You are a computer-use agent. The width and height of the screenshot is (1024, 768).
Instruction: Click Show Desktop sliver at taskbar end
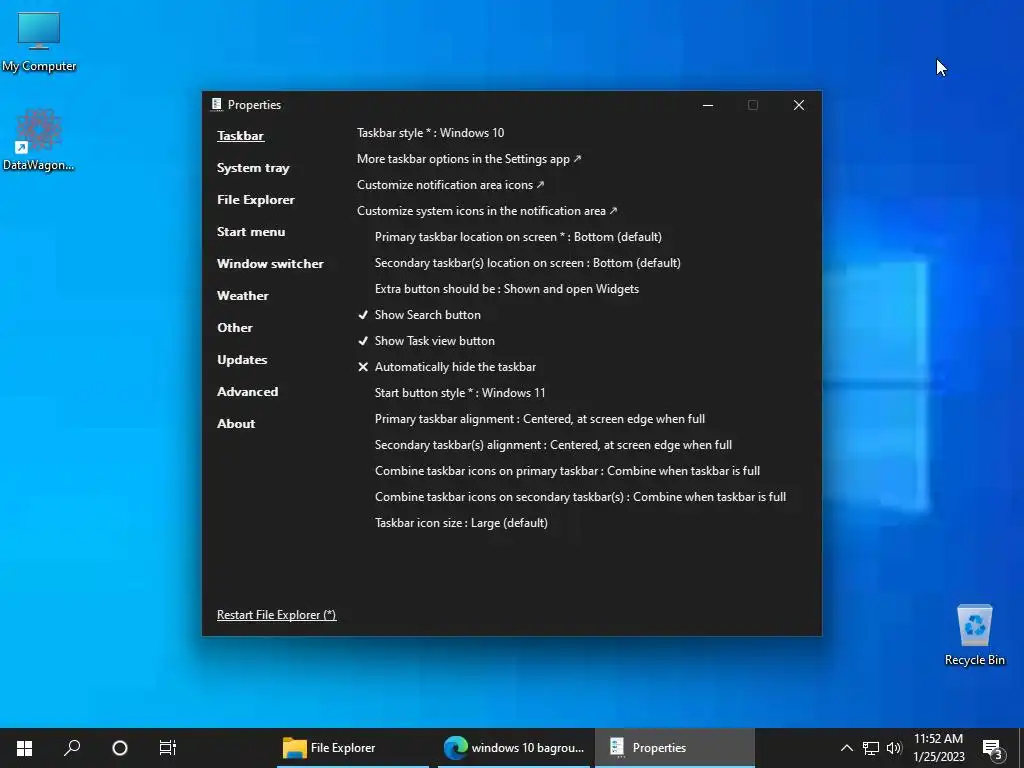click(1021, 748)
